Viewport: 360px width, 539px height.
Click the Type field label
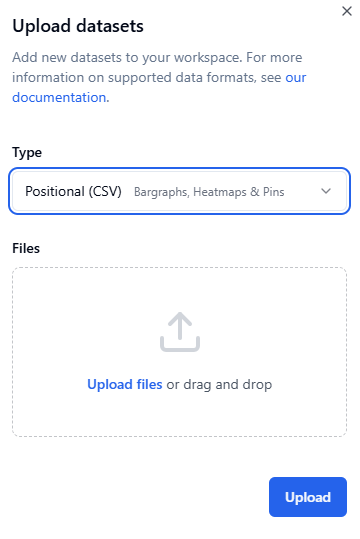pos(27,153)
